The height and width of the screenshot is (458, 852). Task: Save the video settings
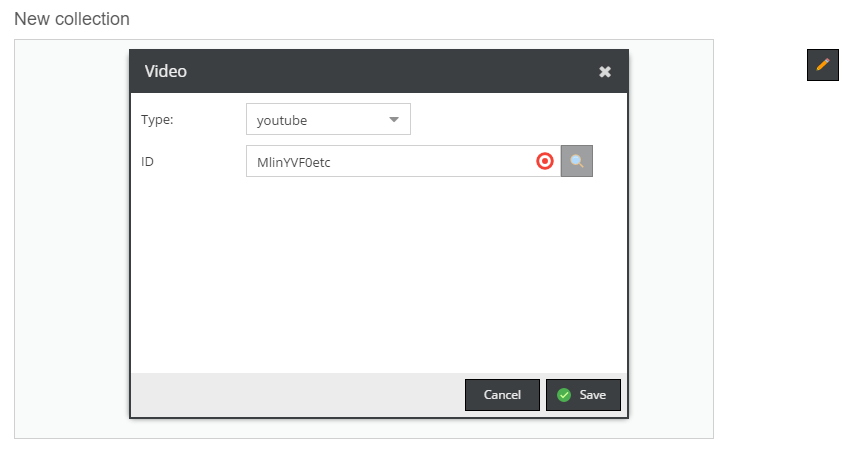click(x=583, y=395)
